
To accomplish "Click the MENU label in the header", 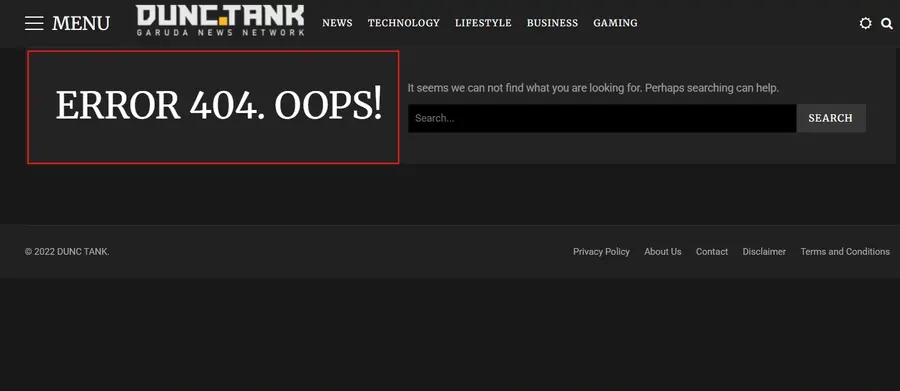I will click(x=81, y=24).
